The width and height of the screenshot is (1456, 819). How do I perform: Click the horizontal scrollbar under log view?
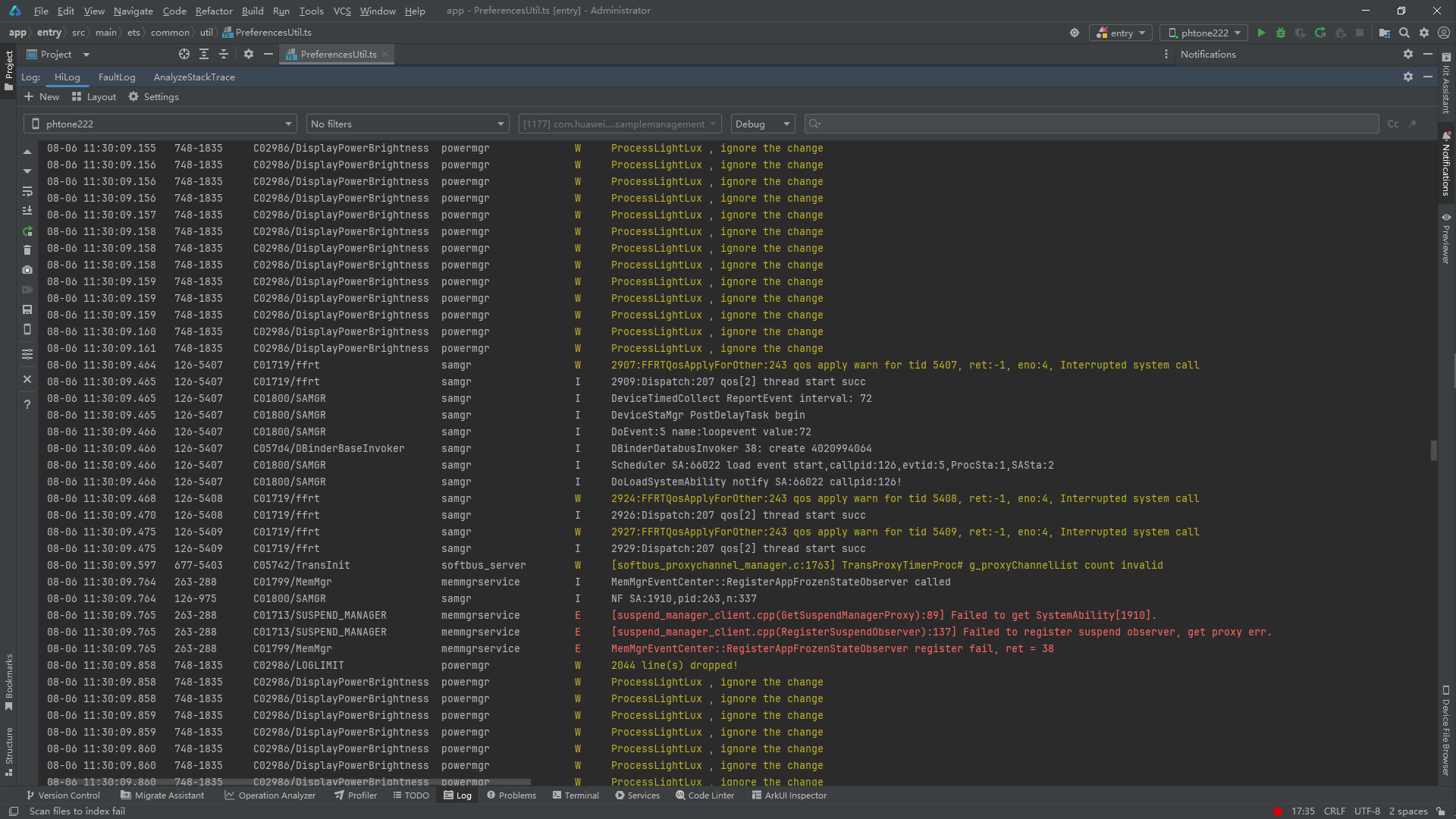coord(288,782)
